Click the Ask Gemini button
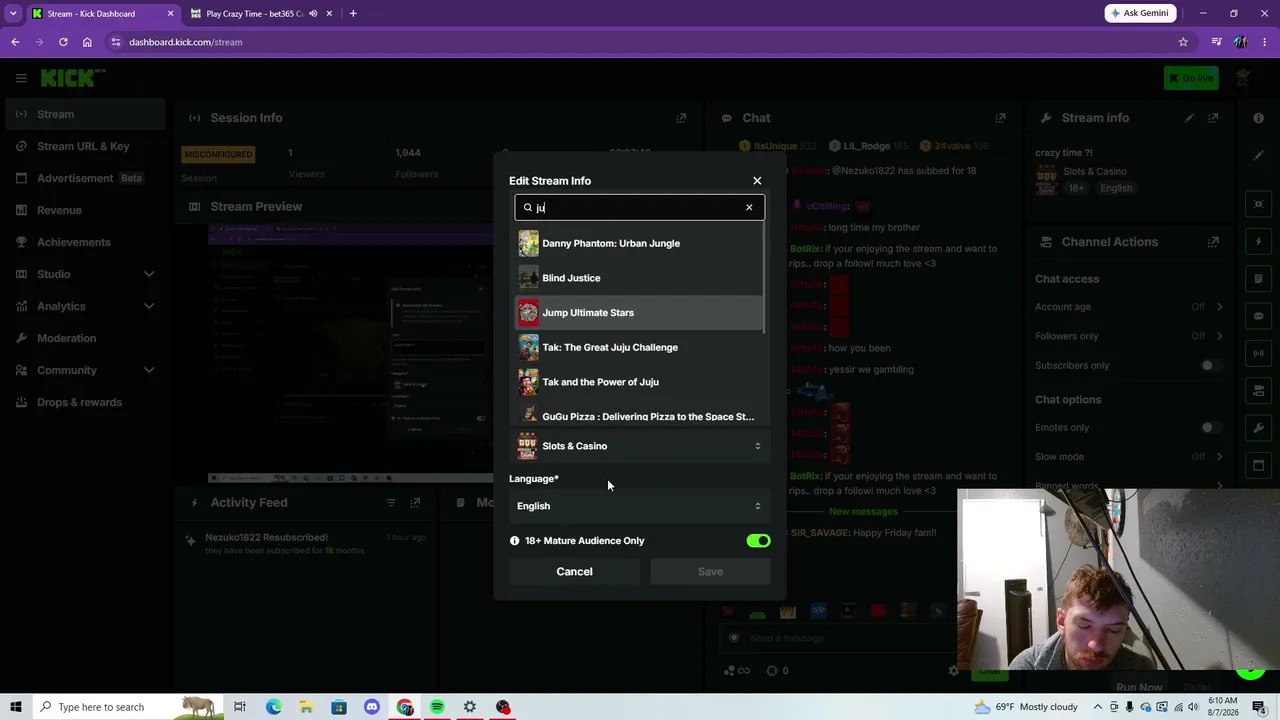1280x720 pixels. click(1139, 14)
